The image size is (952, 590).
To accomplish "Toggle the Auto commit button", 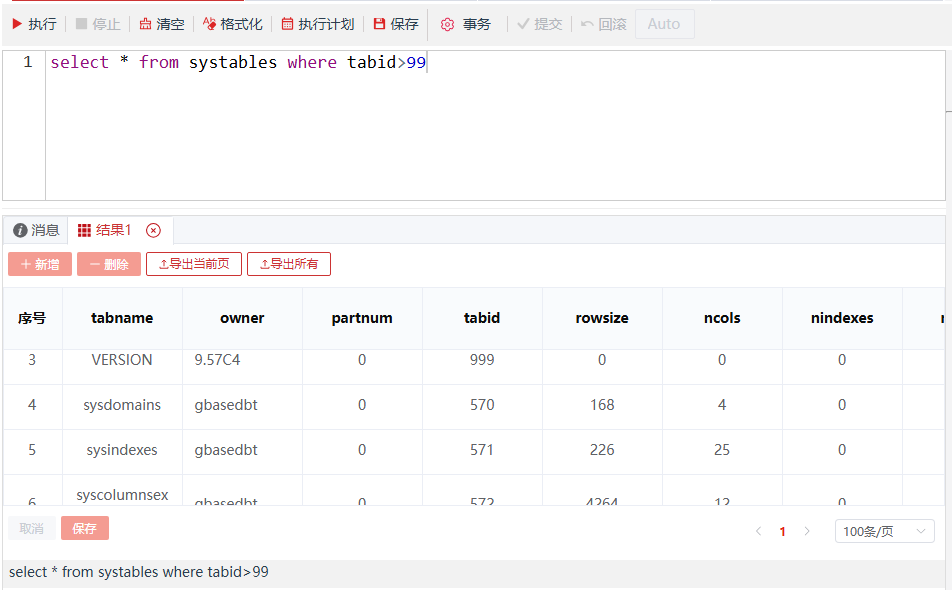I will (664, 24).
